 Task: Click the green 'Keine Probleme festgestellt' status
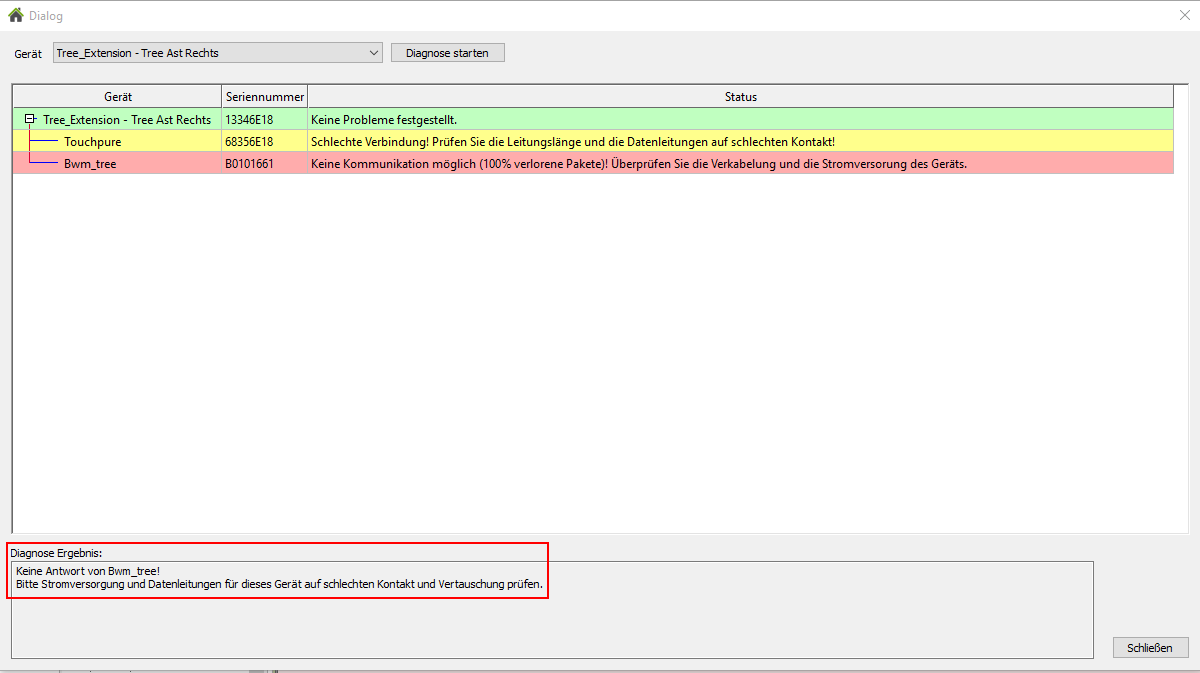click(384, 120)
